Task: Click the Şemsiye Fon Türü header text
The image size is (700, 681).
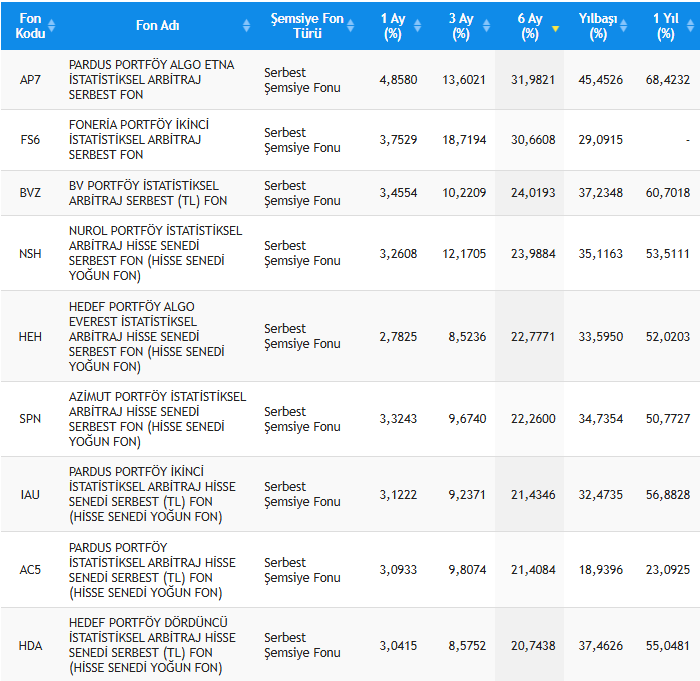Action: pos(307,25)
